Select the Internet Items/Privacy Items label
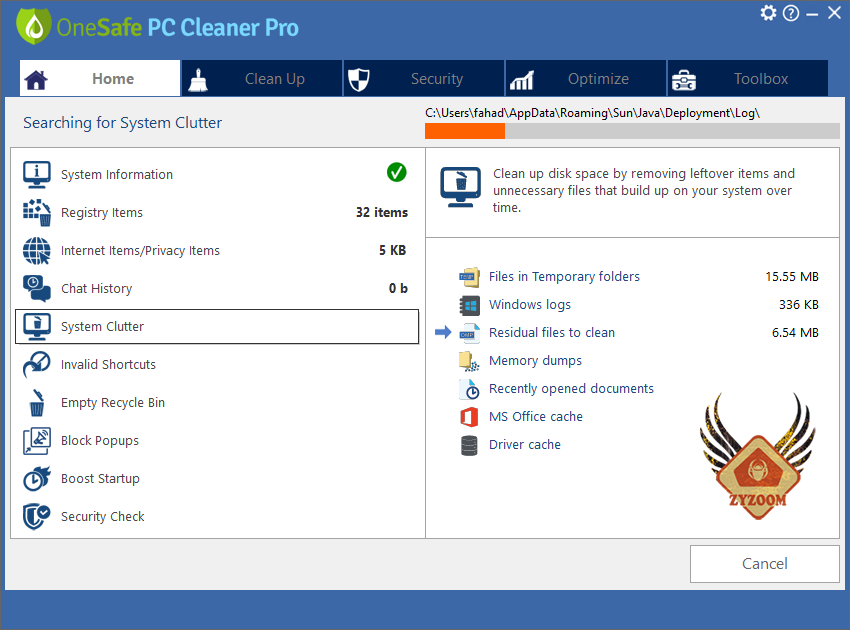The image size is (850, 630). (140, 250)
